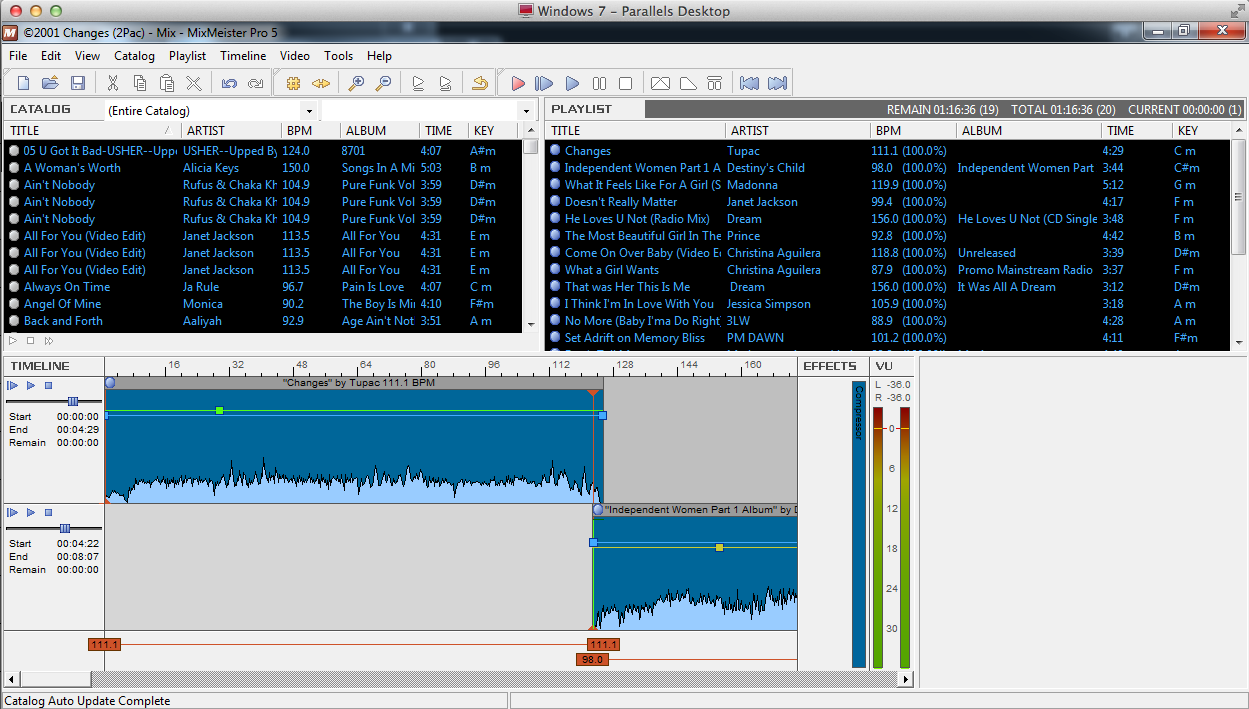Click the fade-out ramp toolbar icon
The height and width of the screenshot is (709, 1249).
(687, 83)
